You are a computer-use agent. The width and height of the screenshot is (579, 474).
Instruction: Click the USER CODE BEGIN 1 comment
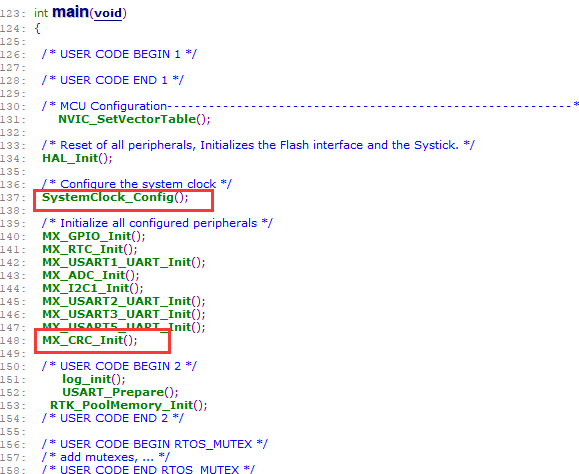119,54
